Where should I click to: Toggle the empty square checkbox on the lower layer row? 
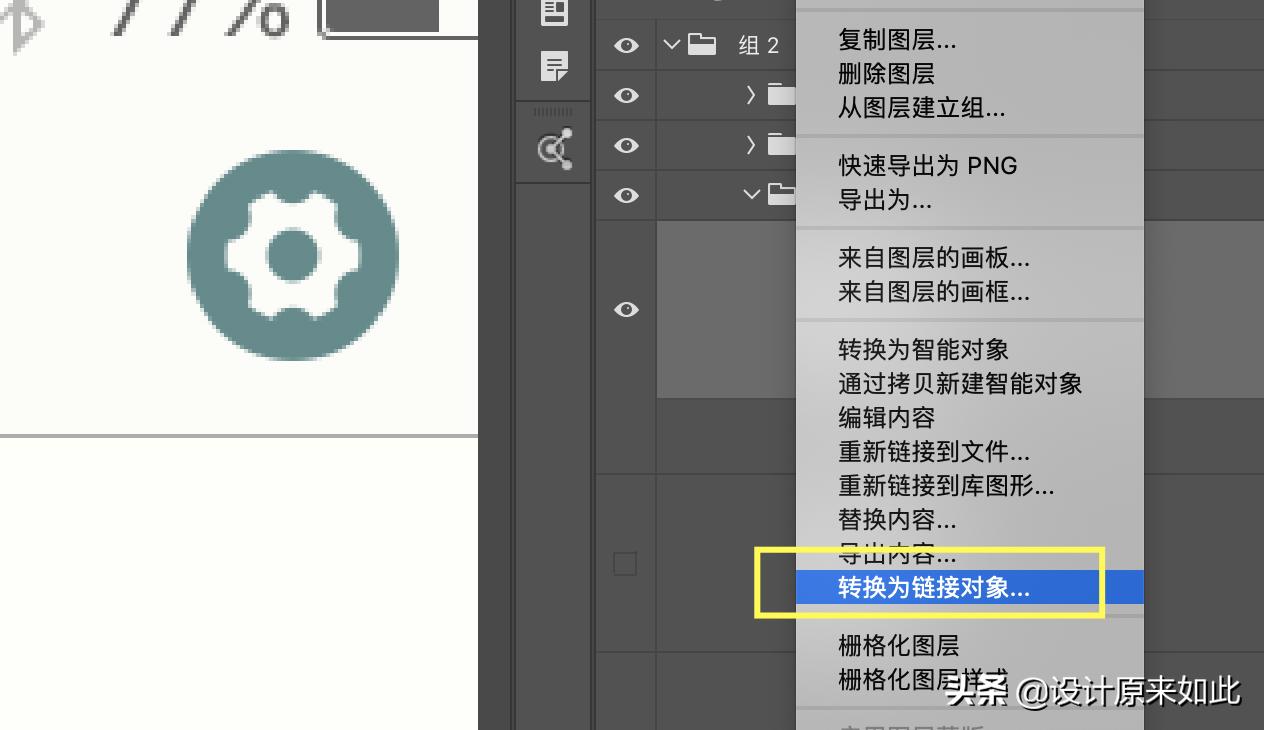(x=625, y=563)
